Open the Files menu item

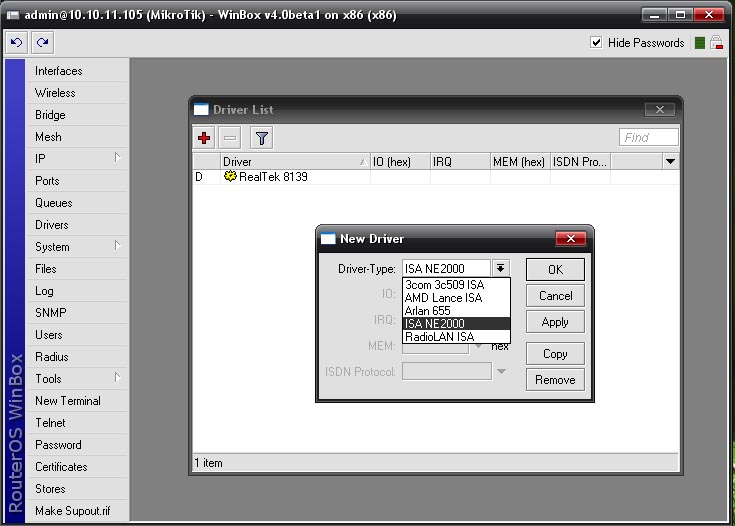pos(77,269)
